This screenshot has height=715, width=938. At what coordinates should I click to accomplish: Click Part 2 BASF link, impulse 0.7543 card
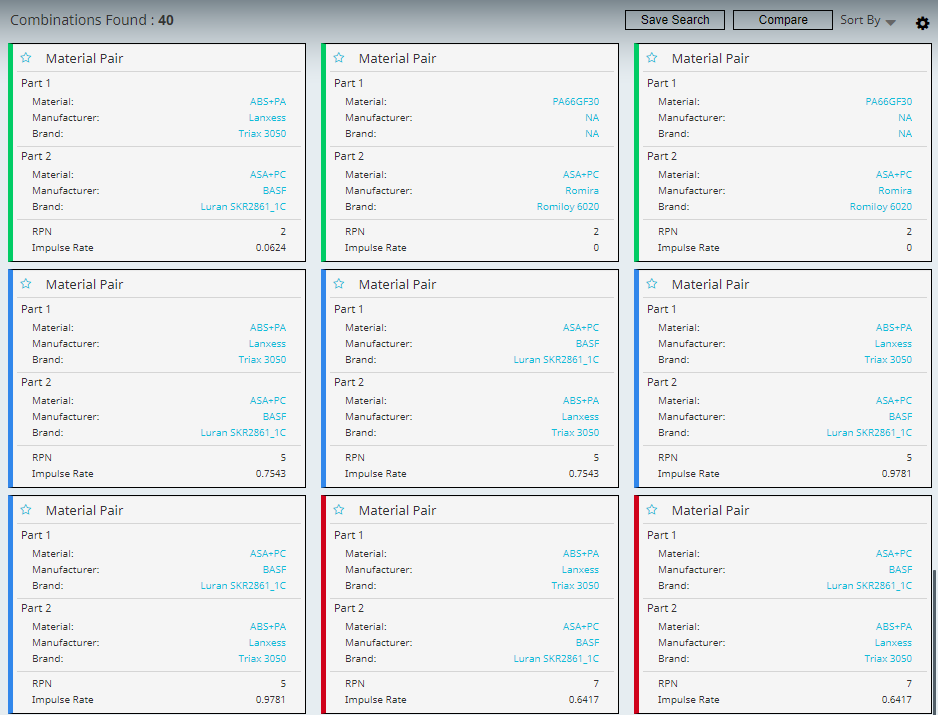[x=275, y=417]
